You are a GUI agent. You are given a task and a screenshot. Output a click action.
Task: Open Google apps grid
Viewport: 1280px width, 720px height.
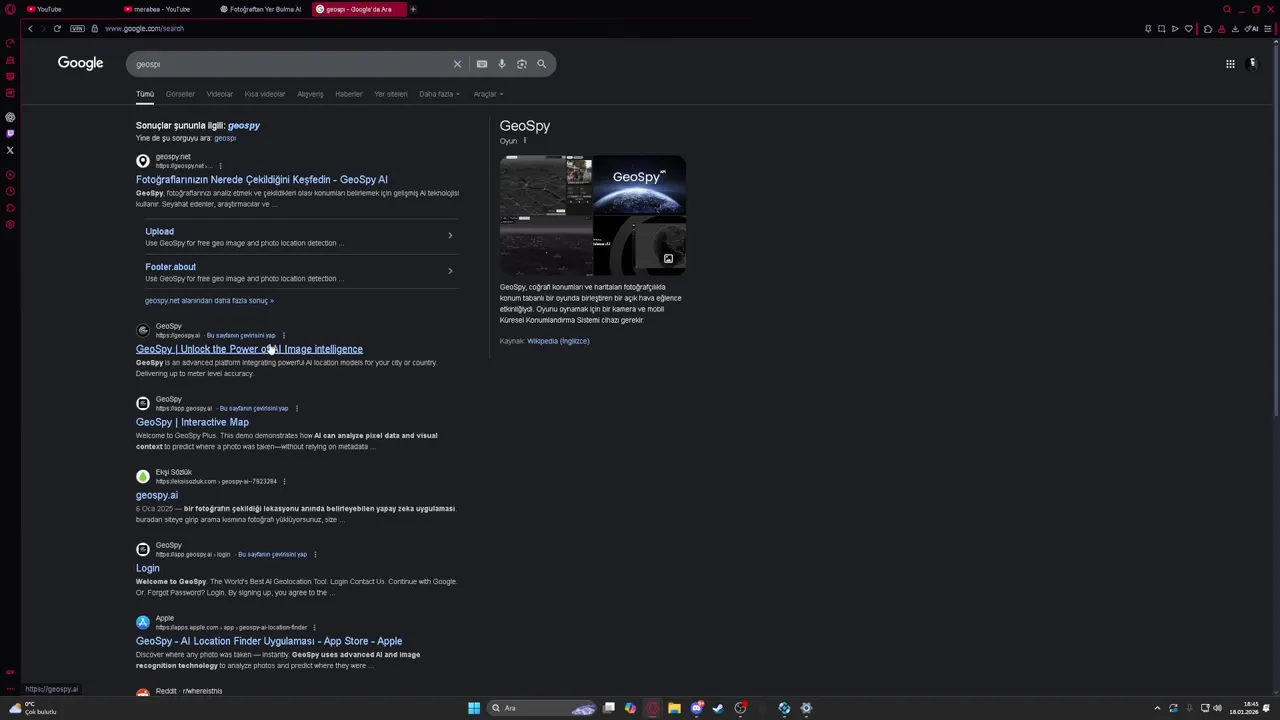click(x=1230, y=64)
